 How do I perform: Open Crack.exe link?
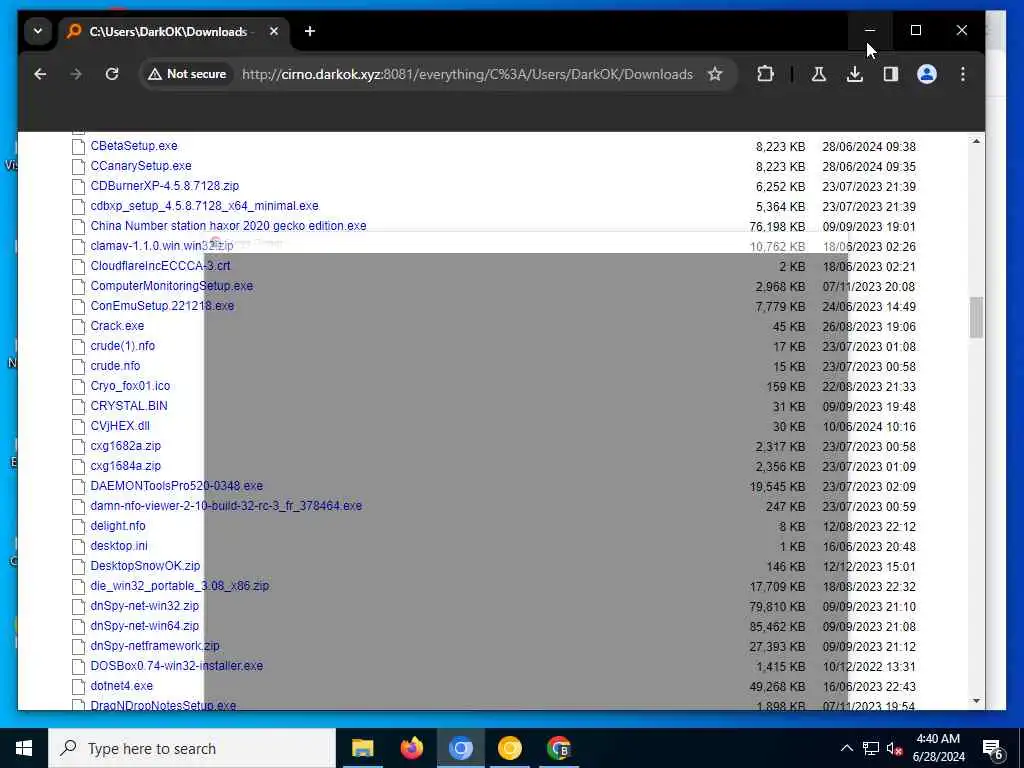click(x=118, y=326)
